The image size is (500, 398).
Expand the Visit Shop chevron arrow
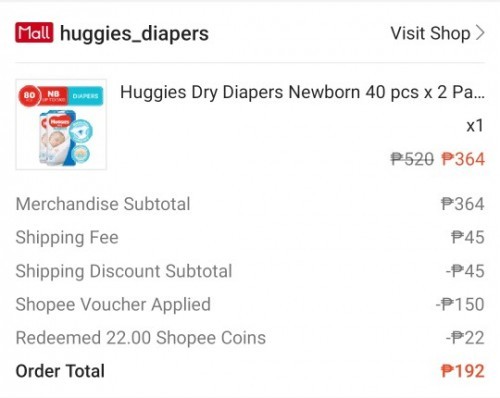(480, 33)
